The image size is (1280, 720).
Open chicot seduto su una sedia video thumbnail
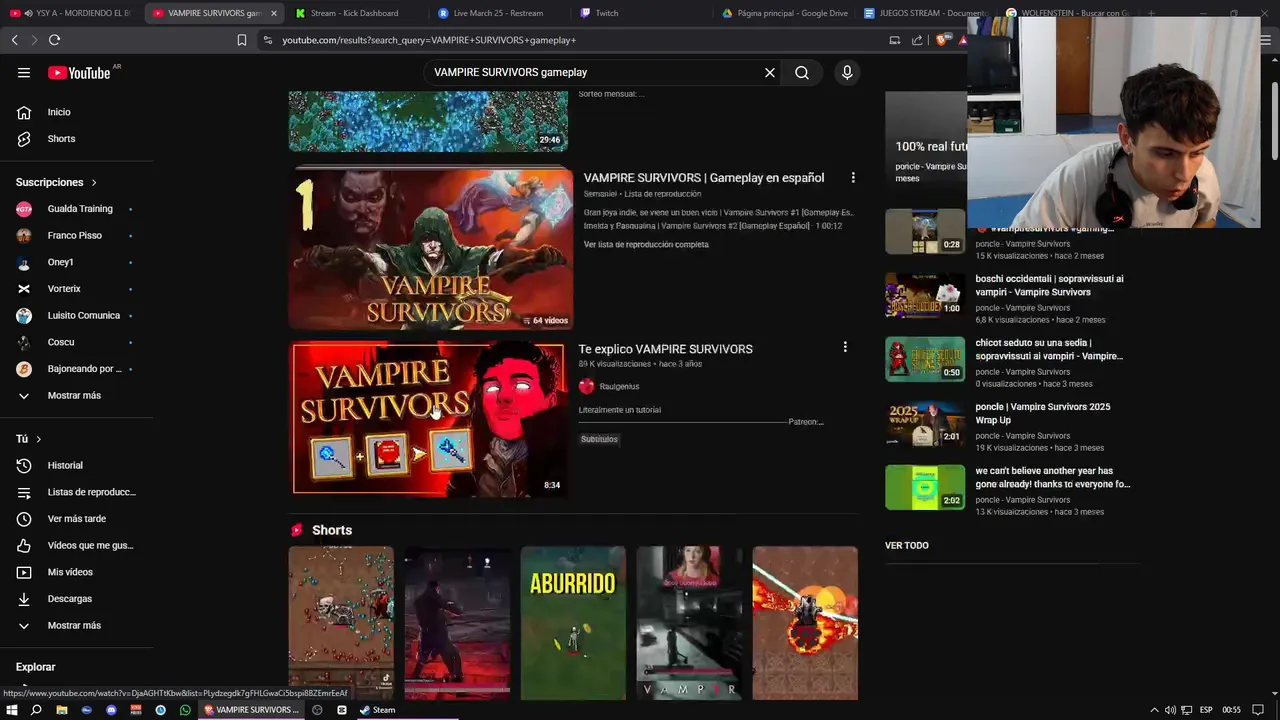925,359
